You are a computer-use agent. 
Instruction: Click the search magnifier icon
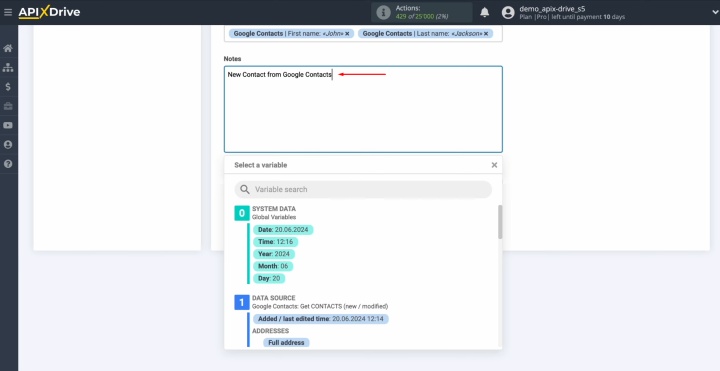(245, 189)
